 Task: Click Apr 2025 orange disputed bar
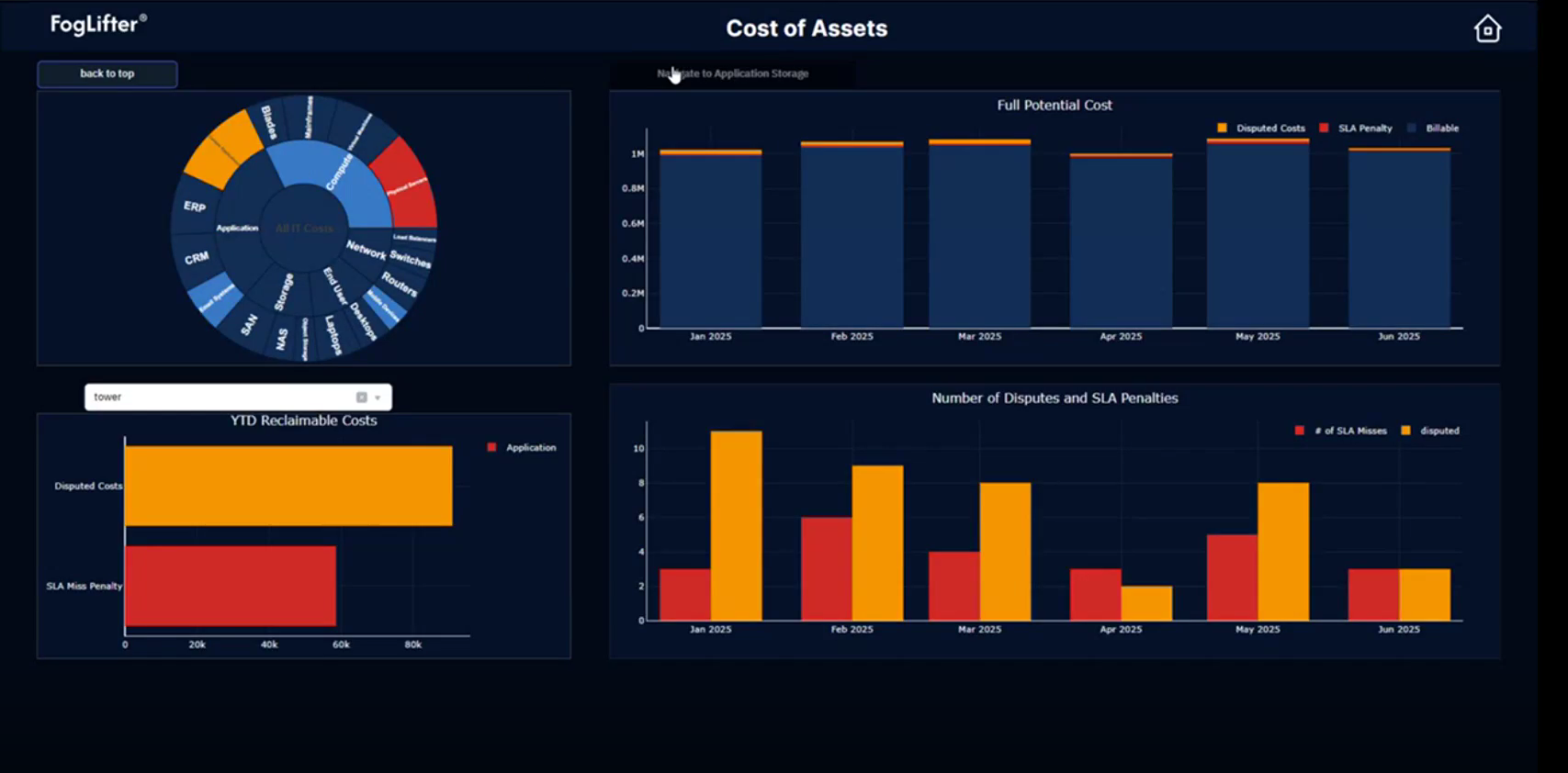[1147, 603]
